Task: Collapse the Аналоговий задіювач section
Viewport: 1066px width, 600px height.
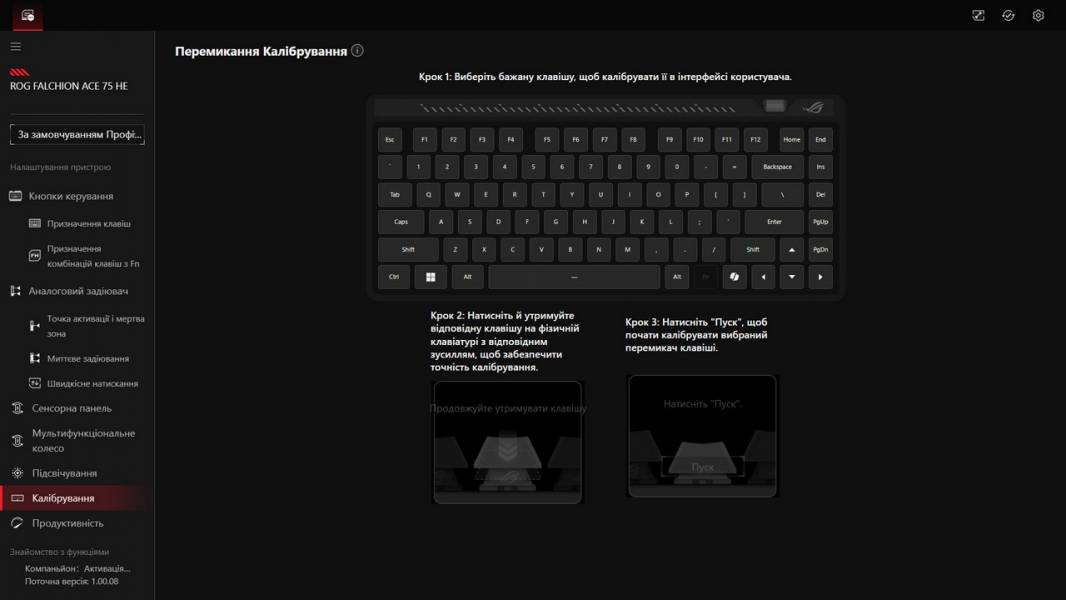Action: 78,291
